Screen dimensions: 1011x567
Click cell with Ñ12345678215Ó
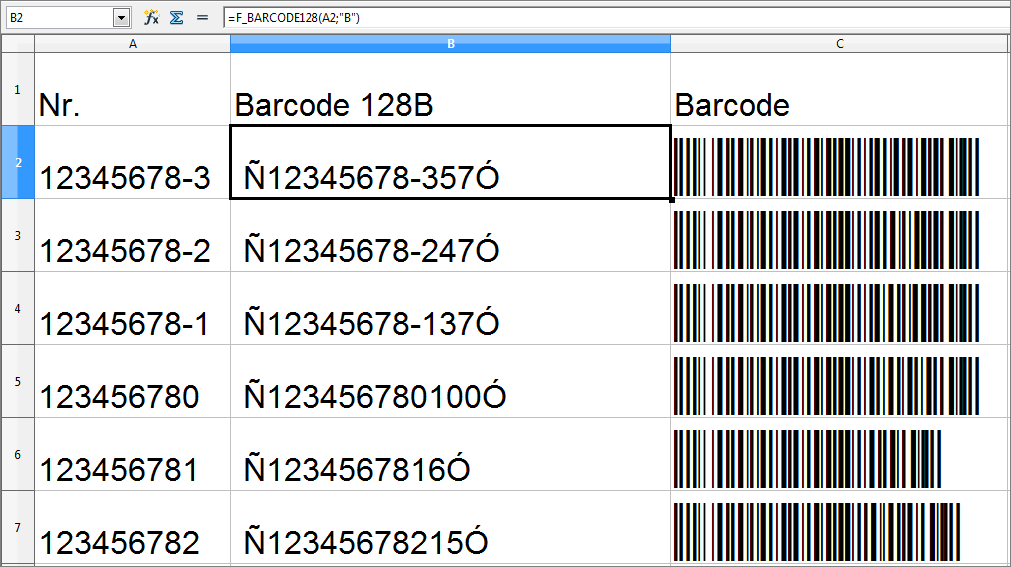click(x=450, y=527)
